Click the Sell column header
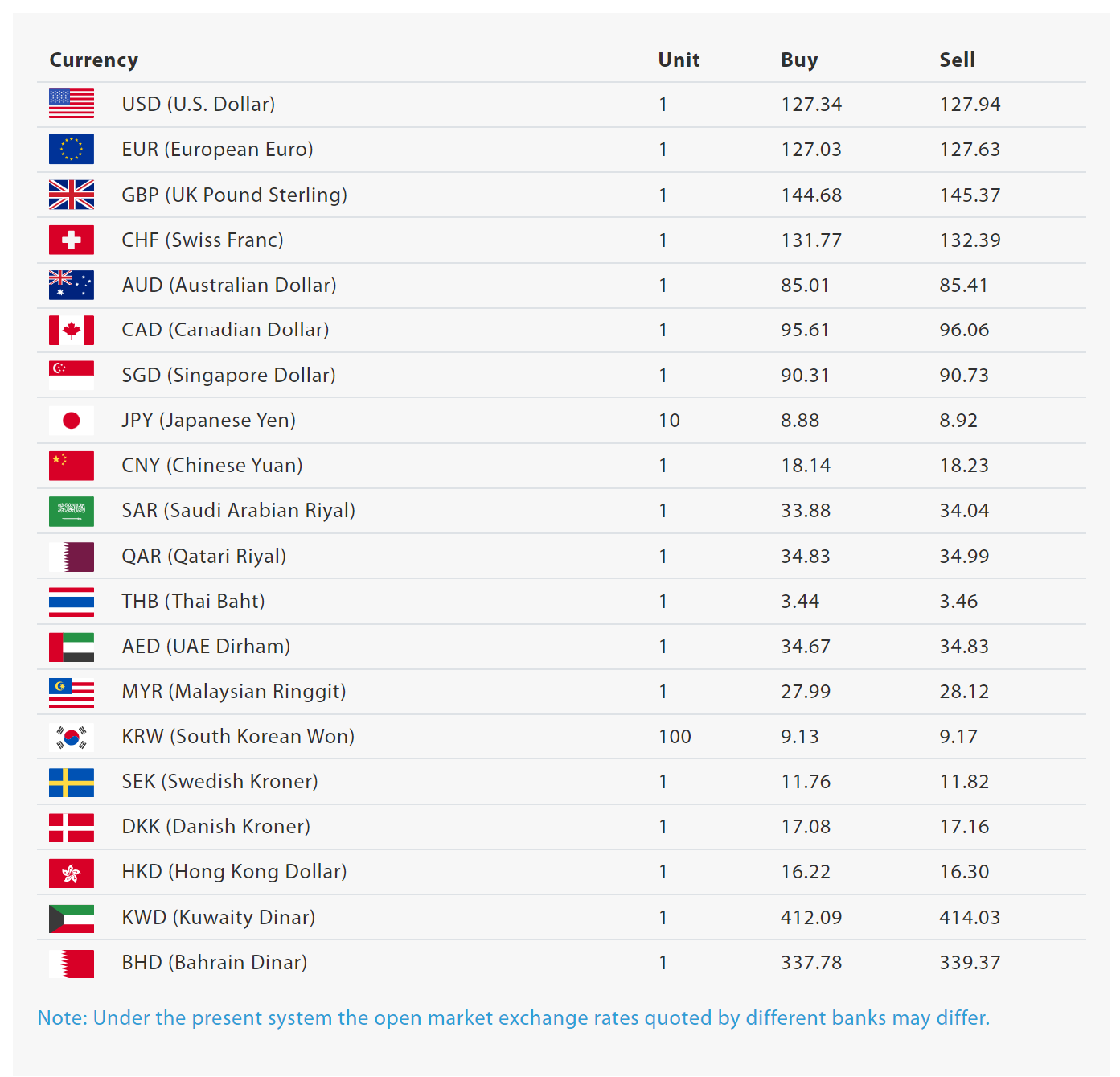Viewport: 1120px width, 1077px height. click(x=957, y=60)
